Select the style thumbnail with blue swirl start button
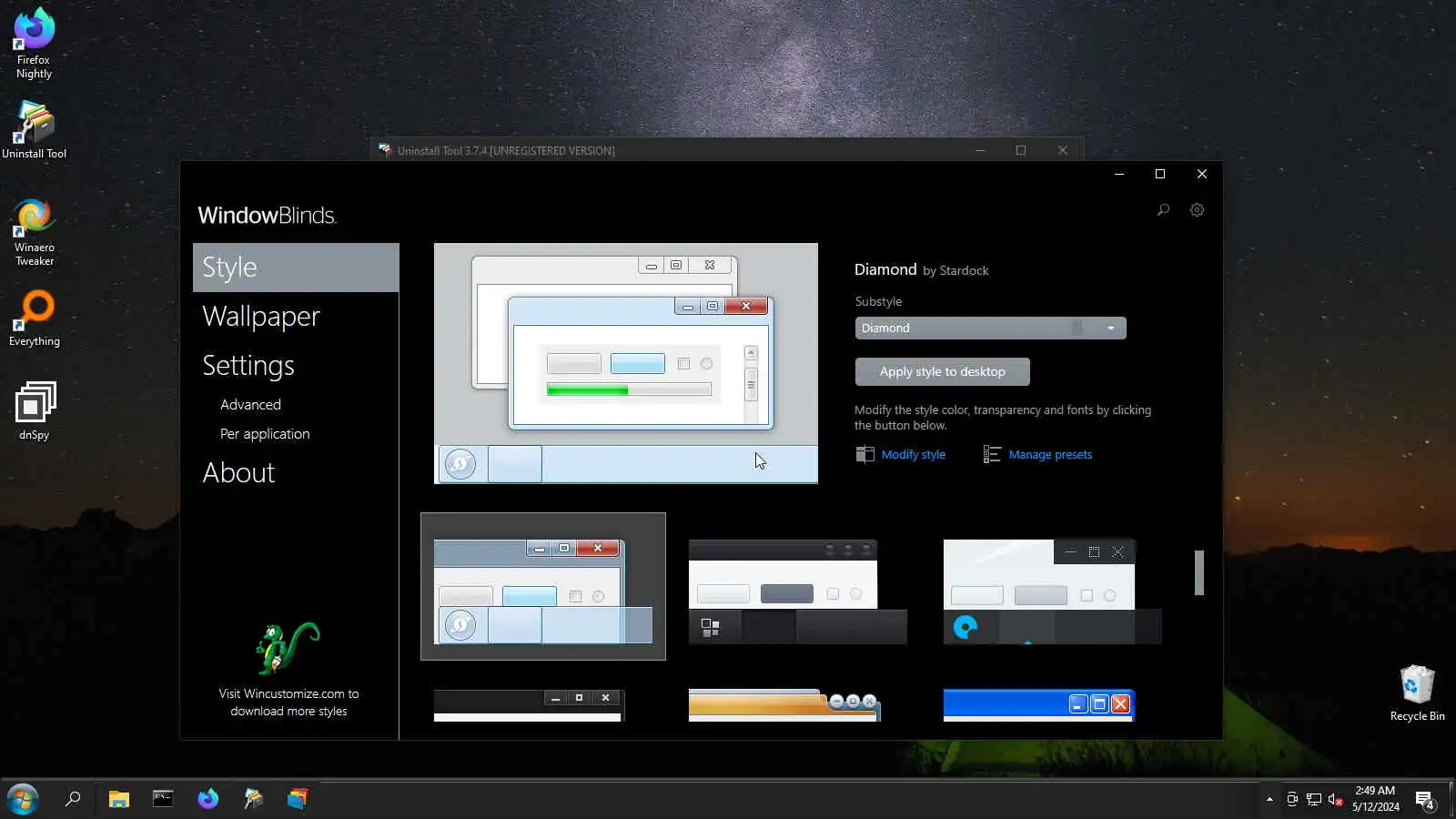 [x=1052, y=591]
